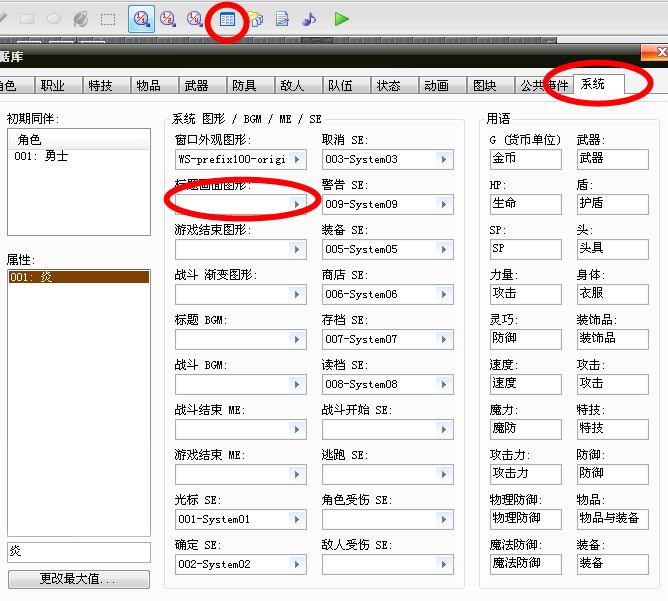Click the 装饰品 term input field

point(613,339)
